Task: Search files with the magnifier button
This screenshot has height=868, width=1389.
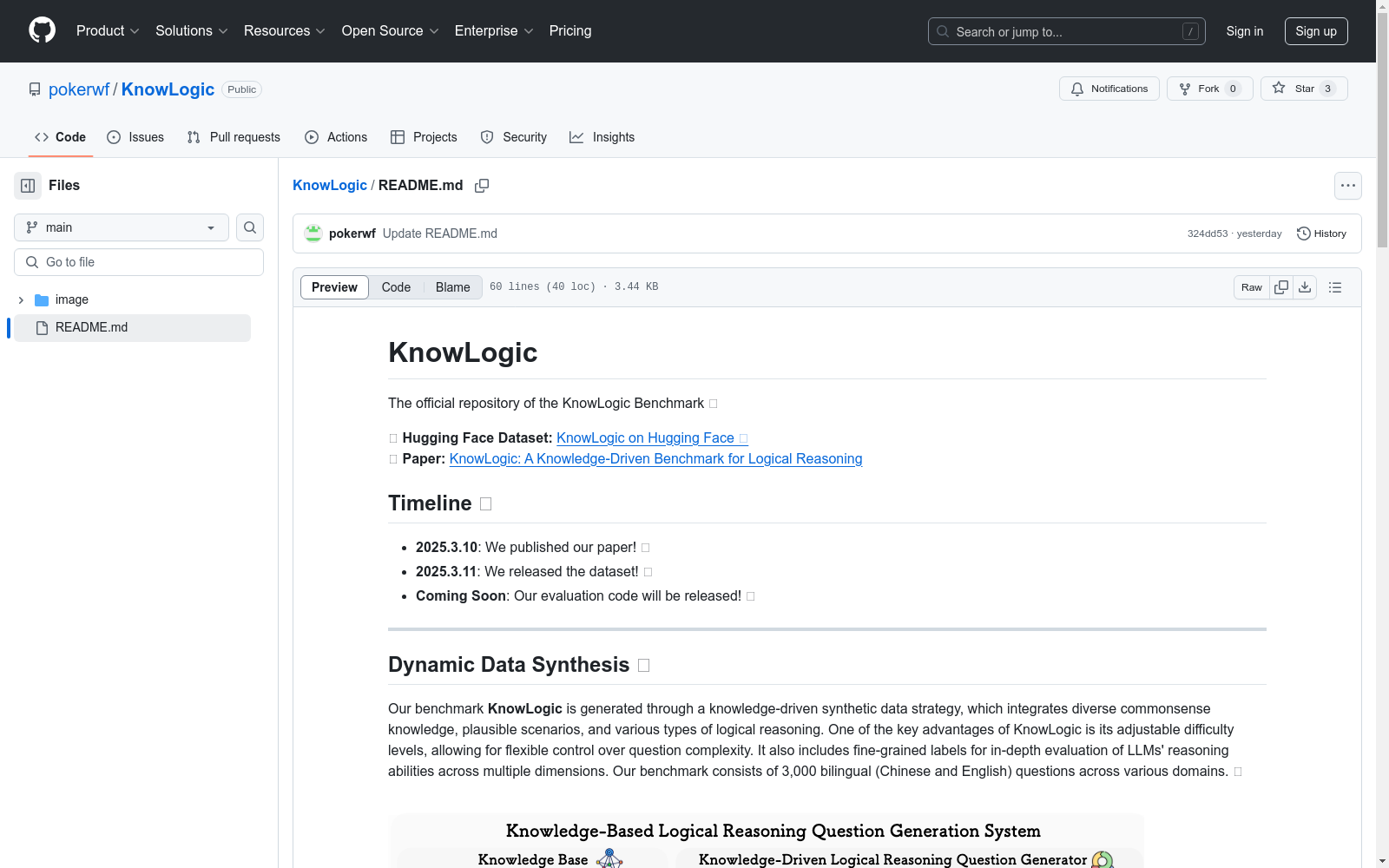Action: pyautogui.click(x=250, y=227)
